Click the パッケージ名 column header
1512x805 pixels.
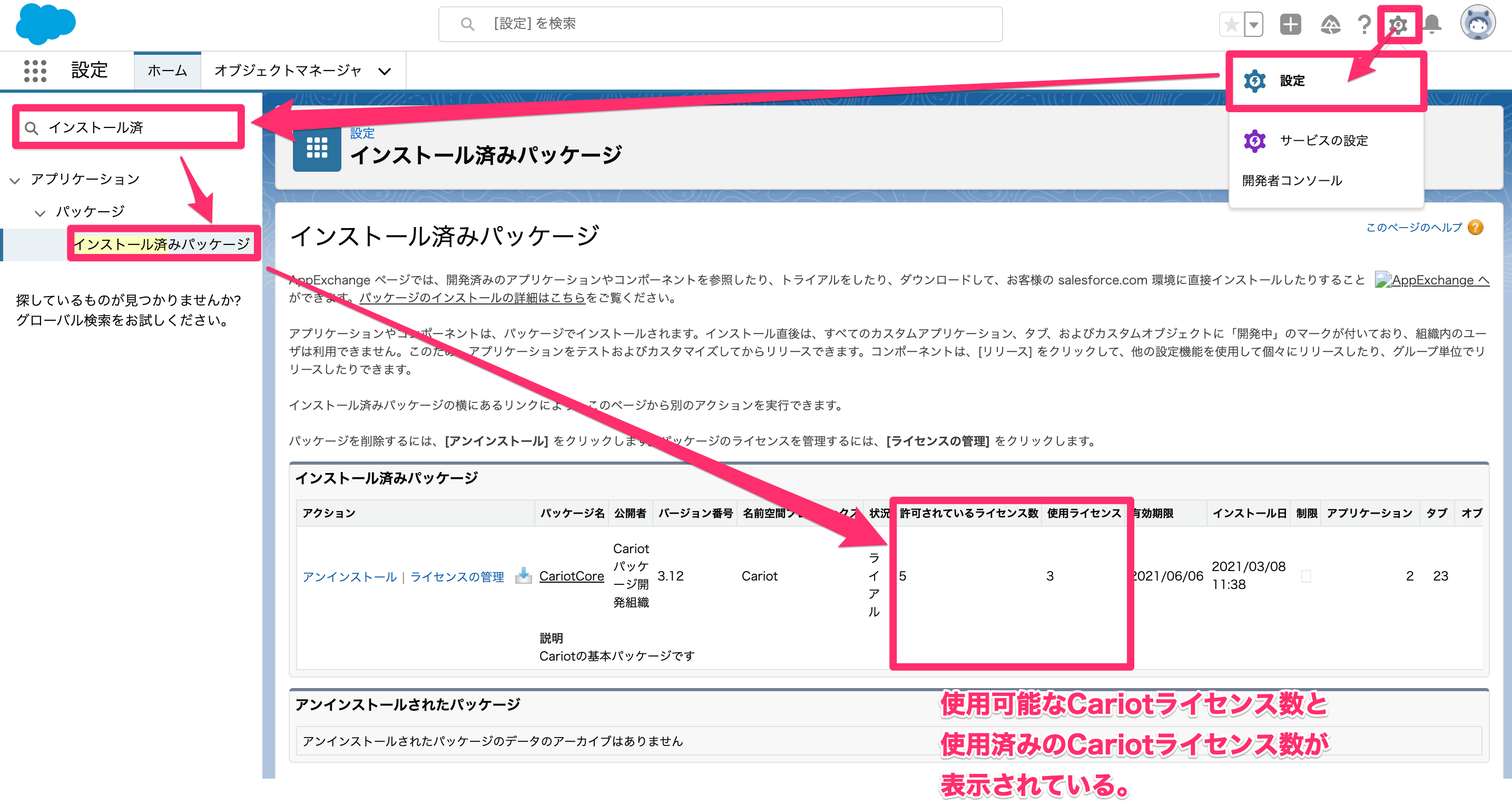[572, 513]
